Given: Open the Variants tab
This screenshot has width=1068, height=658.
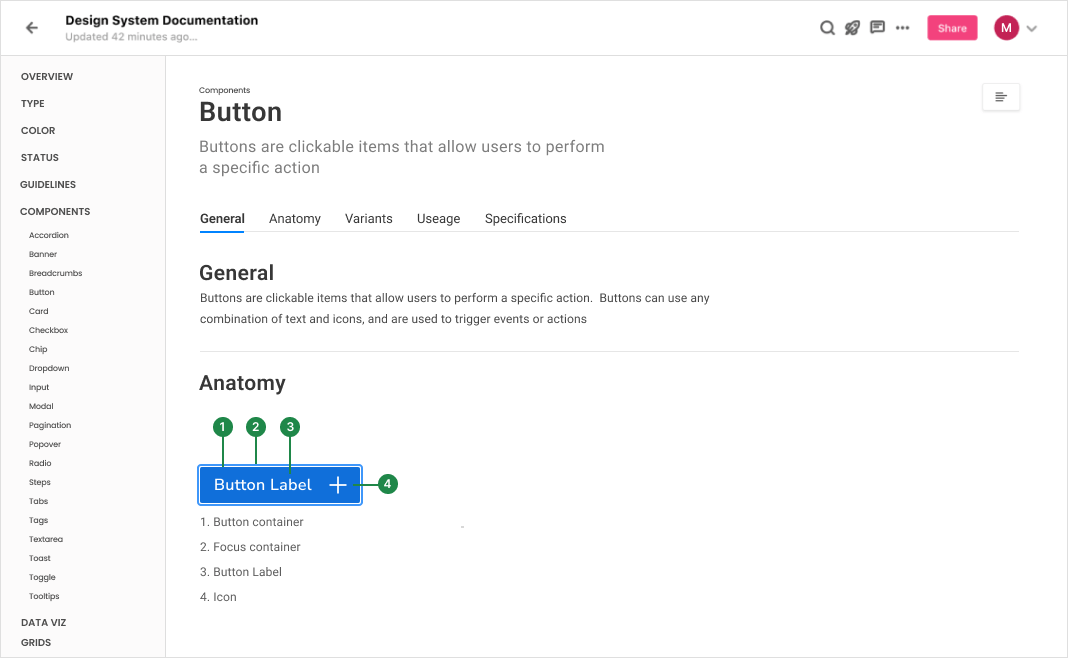Looking at the screenshot, I should coord(368,219).
